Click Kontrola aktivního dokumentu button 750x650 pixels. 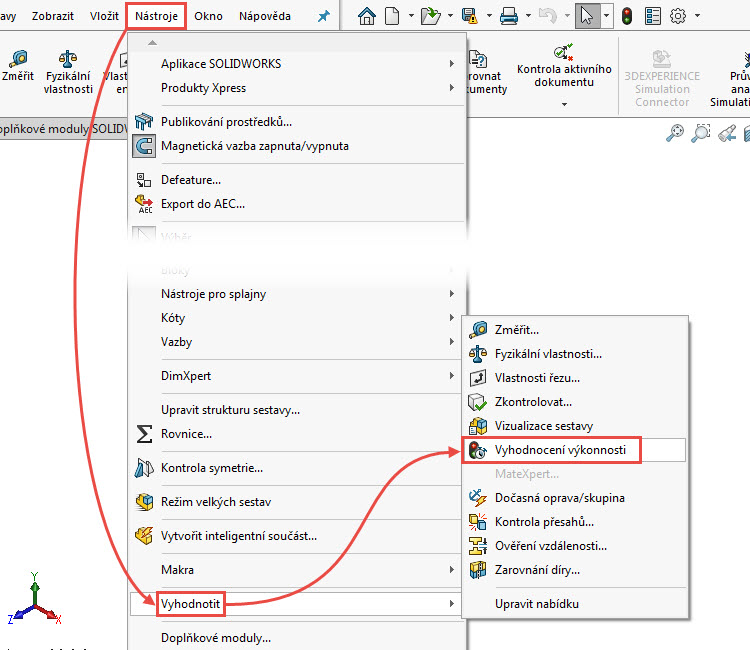pyautogui.click(x=564, y=66)
